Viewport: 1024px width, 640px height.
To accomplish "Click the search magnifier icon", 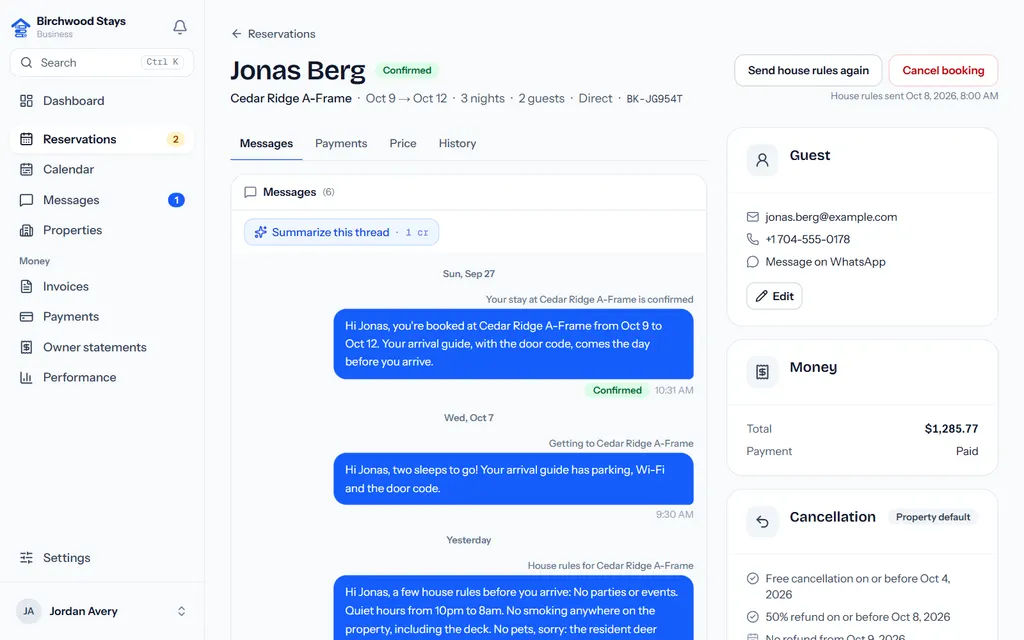I will click(x=26, y=63).
